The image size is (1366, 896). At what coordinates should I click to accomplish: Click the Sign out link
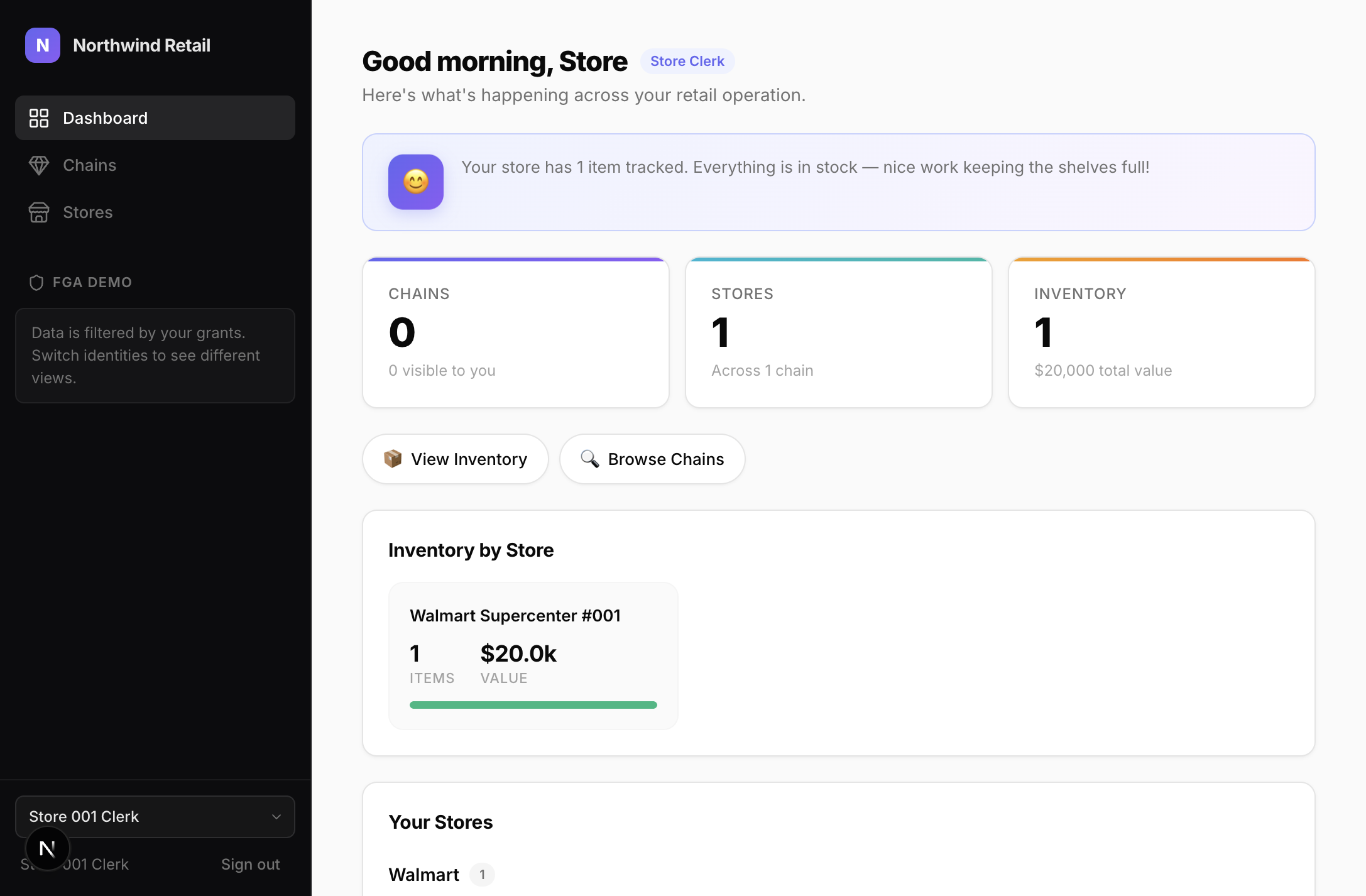tap(250, 865)
